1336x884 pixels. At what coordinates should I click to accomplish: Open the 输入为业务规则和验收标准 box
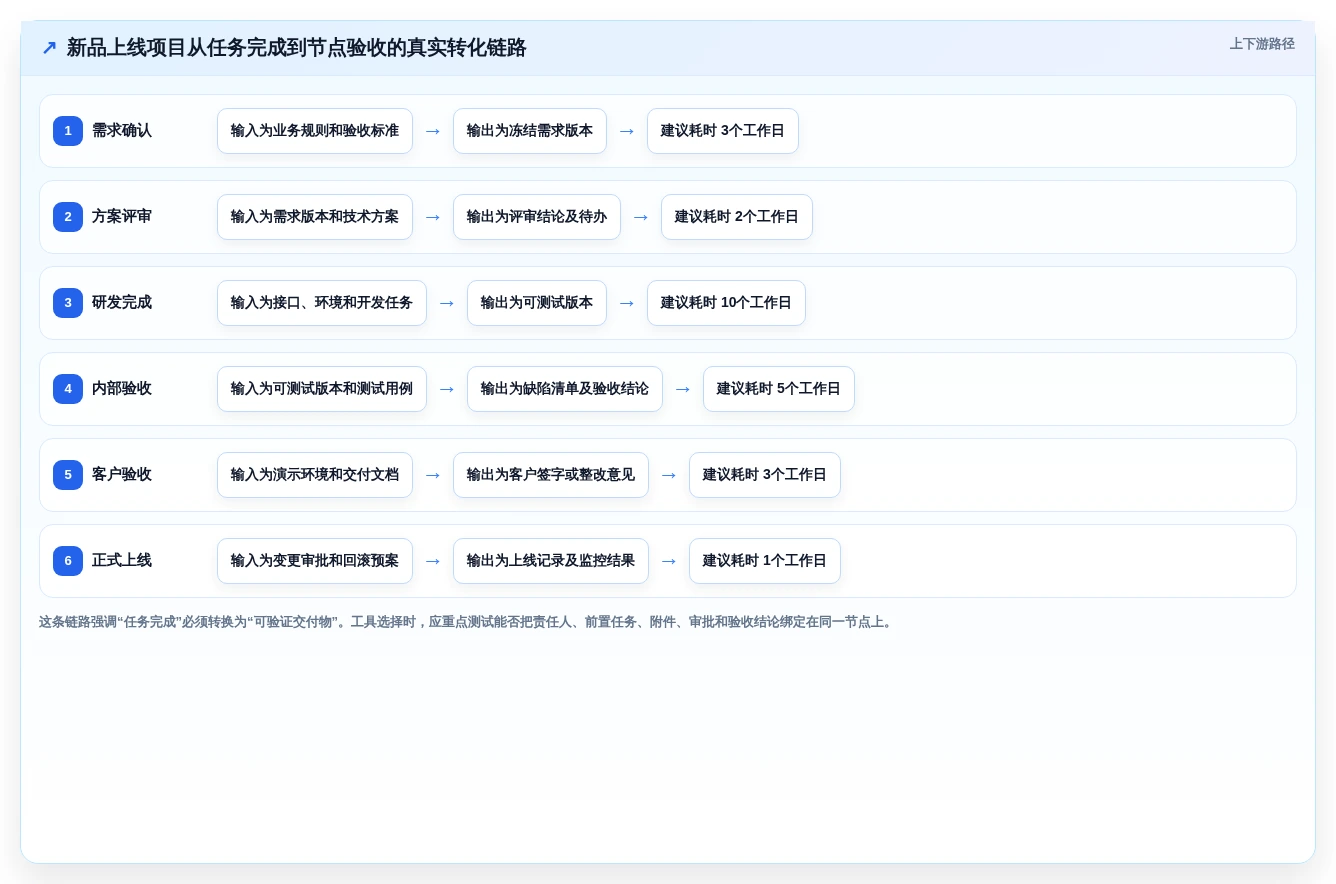click(315, 131)
